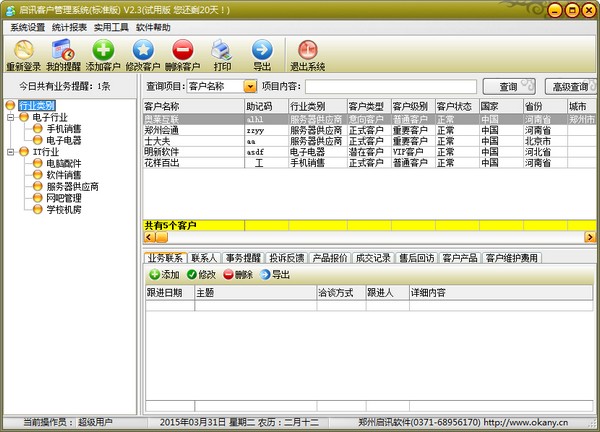Select 电脑配件 tree node
Screen dimensions: 600x432
point(64,164)
